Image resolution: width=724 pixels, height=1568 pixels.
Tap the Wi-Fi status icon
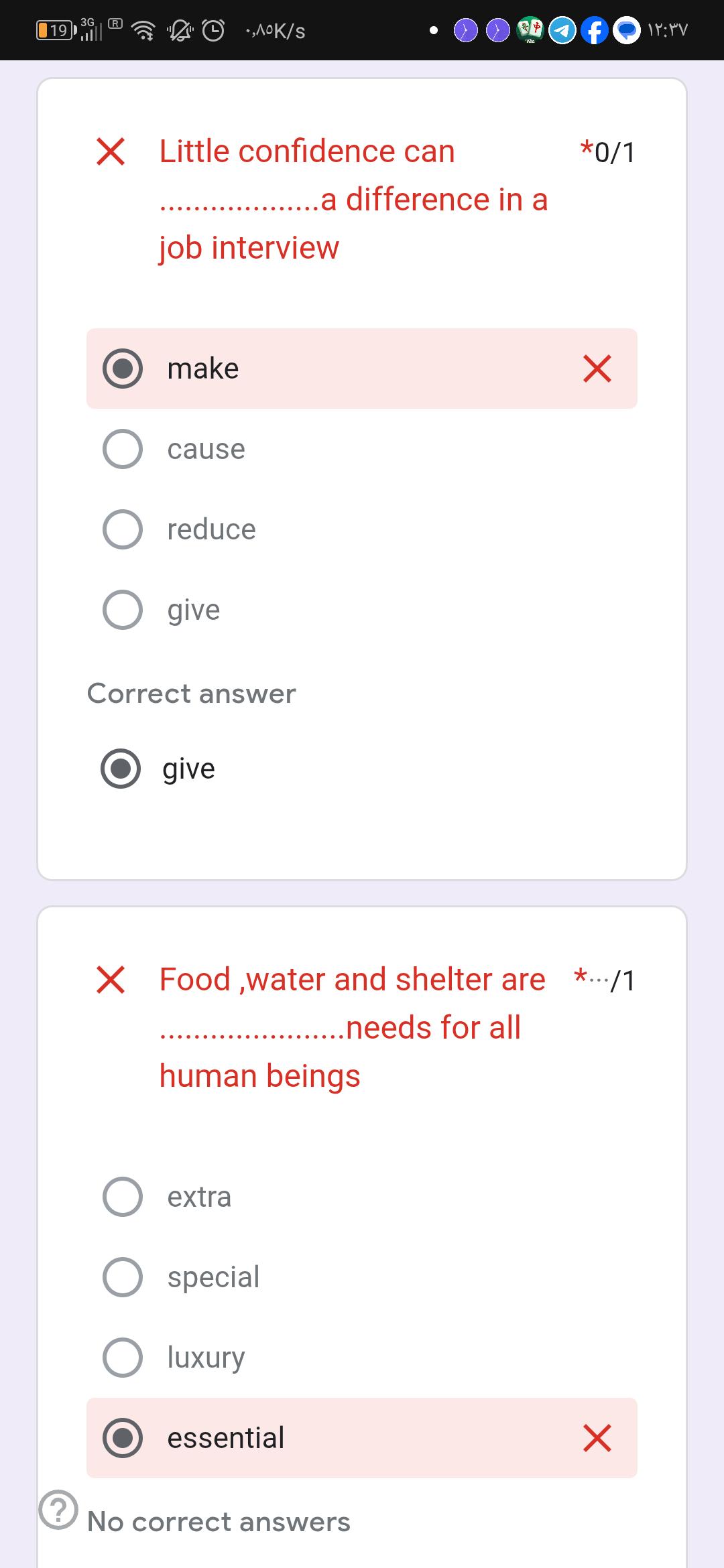tap(142, 30)
